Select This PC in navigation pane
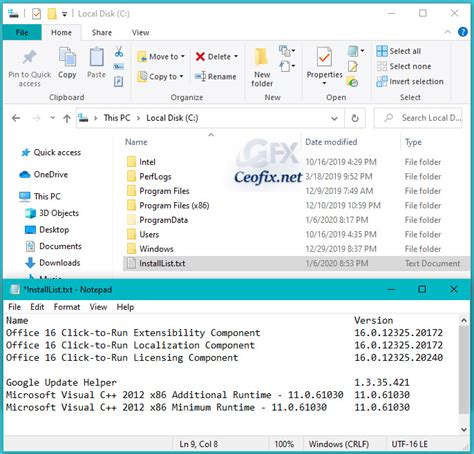The height and width of the screenshot is (454, 474). click(x=40, y=196)
